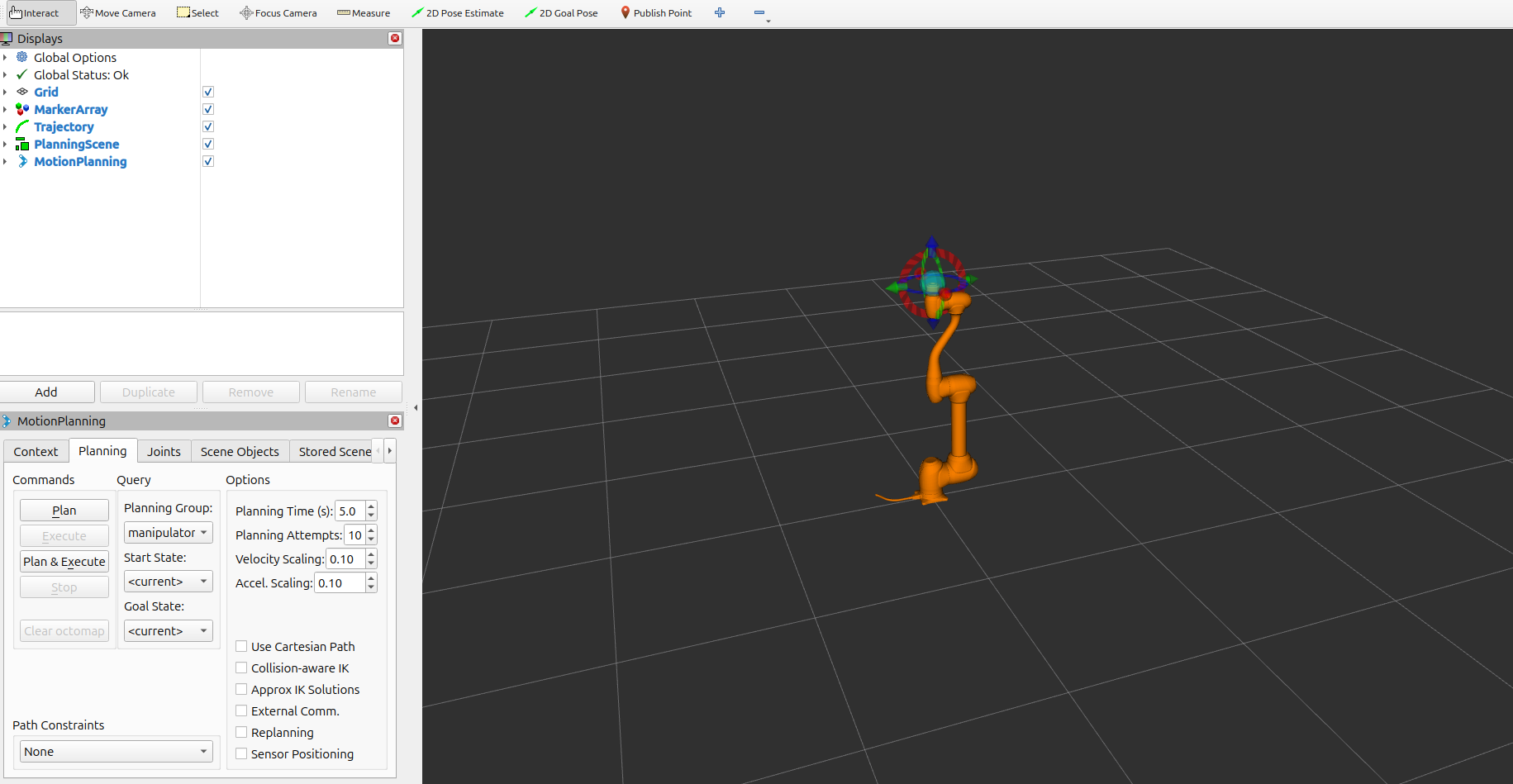Pick the Measure tool

tap(364, 12)
